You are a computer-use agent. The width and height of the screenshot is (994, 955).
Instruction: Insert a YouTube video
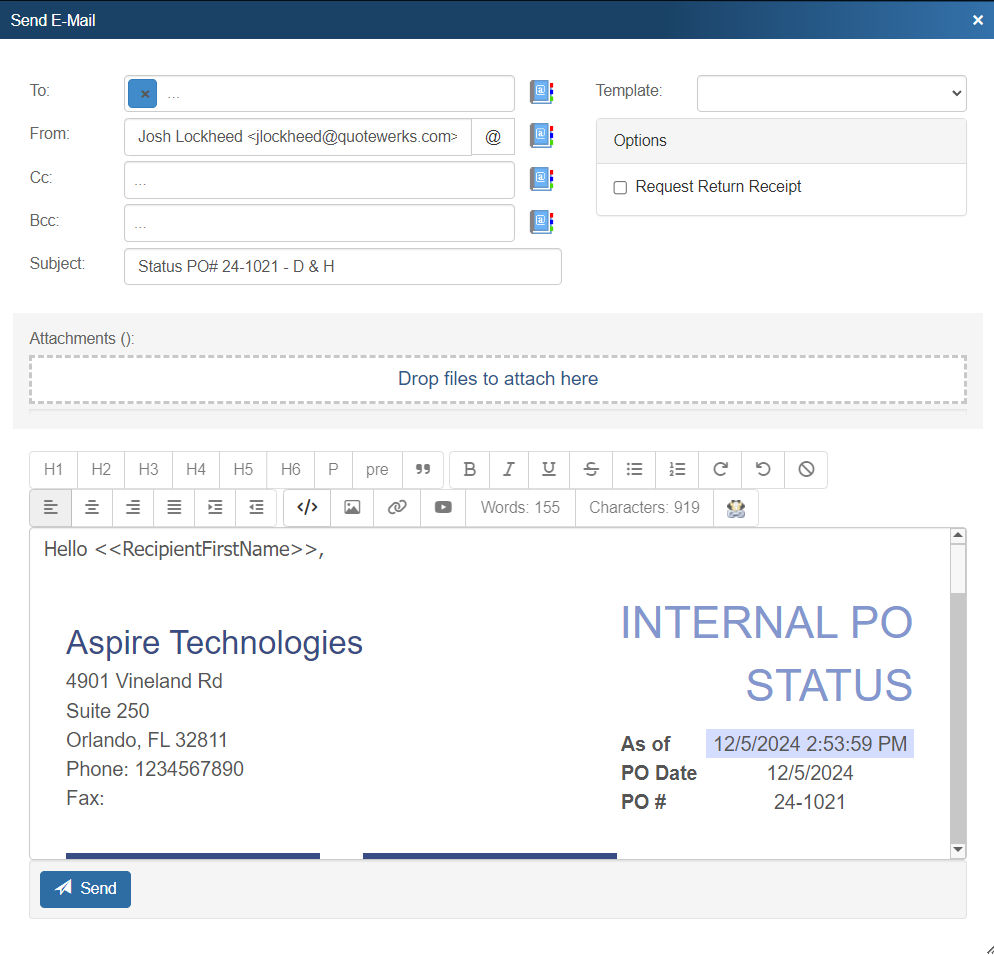[443, 507]
